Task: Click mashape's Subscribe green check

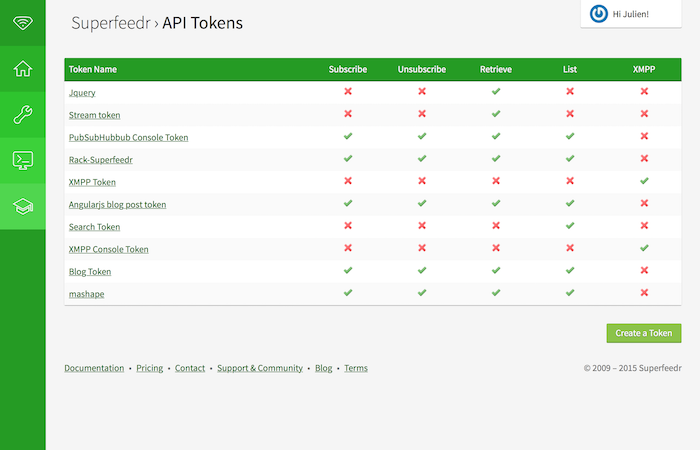Action: tap(348, 292)
